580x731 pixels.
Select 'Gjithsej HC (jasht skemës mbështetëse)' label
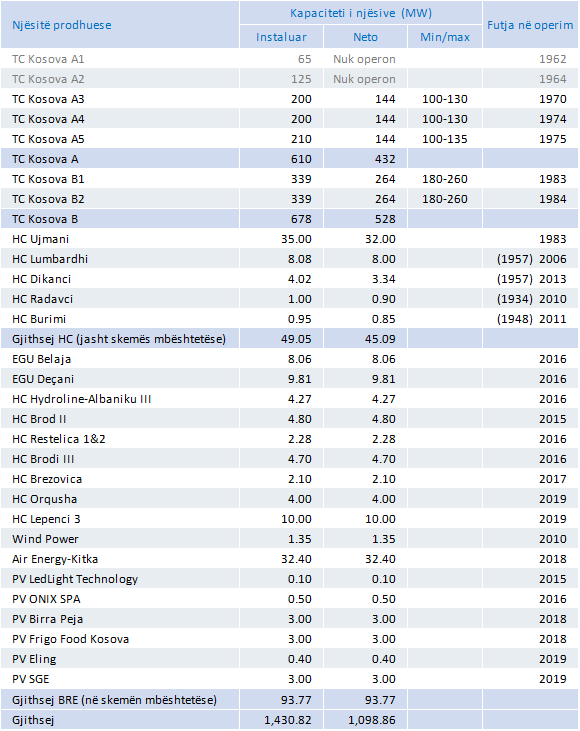119,339
